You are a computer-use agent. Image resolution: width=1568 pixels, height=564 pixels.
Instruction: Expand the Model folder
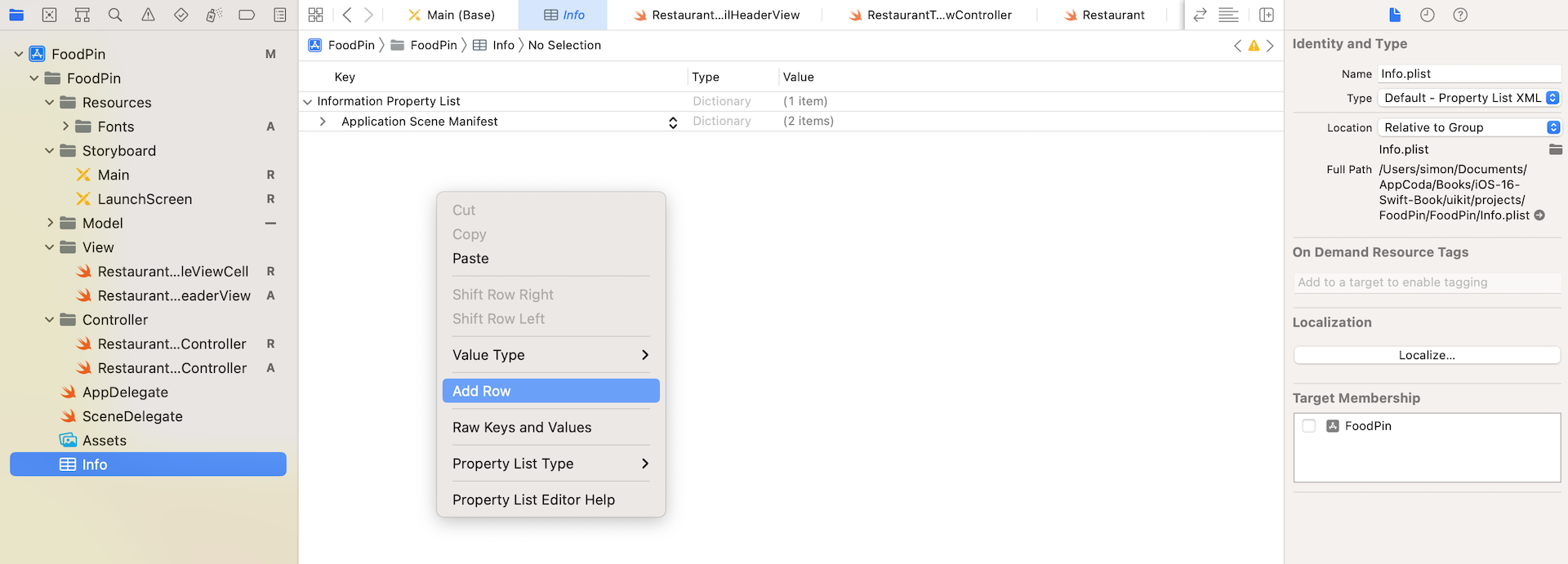point(50,223)
